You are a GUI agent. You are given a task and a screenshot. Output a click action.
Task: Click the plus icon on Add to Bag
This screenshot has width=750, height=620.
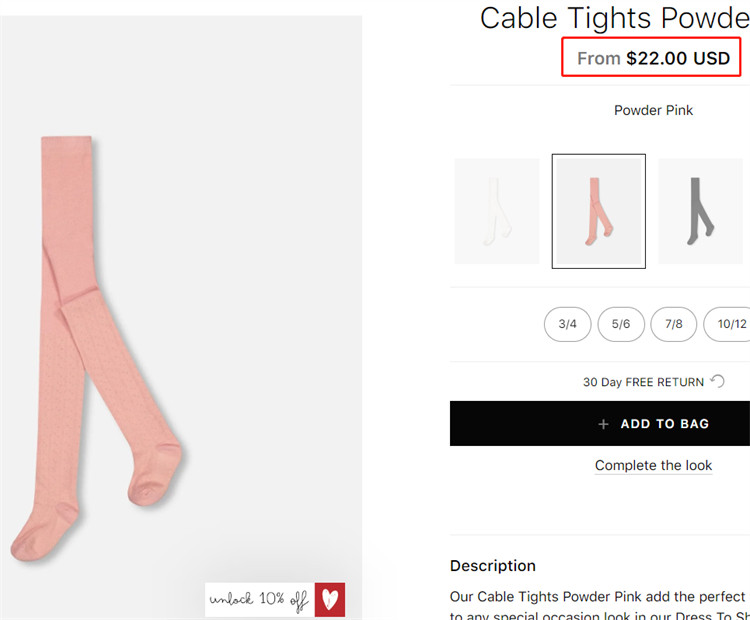[603, 424]
